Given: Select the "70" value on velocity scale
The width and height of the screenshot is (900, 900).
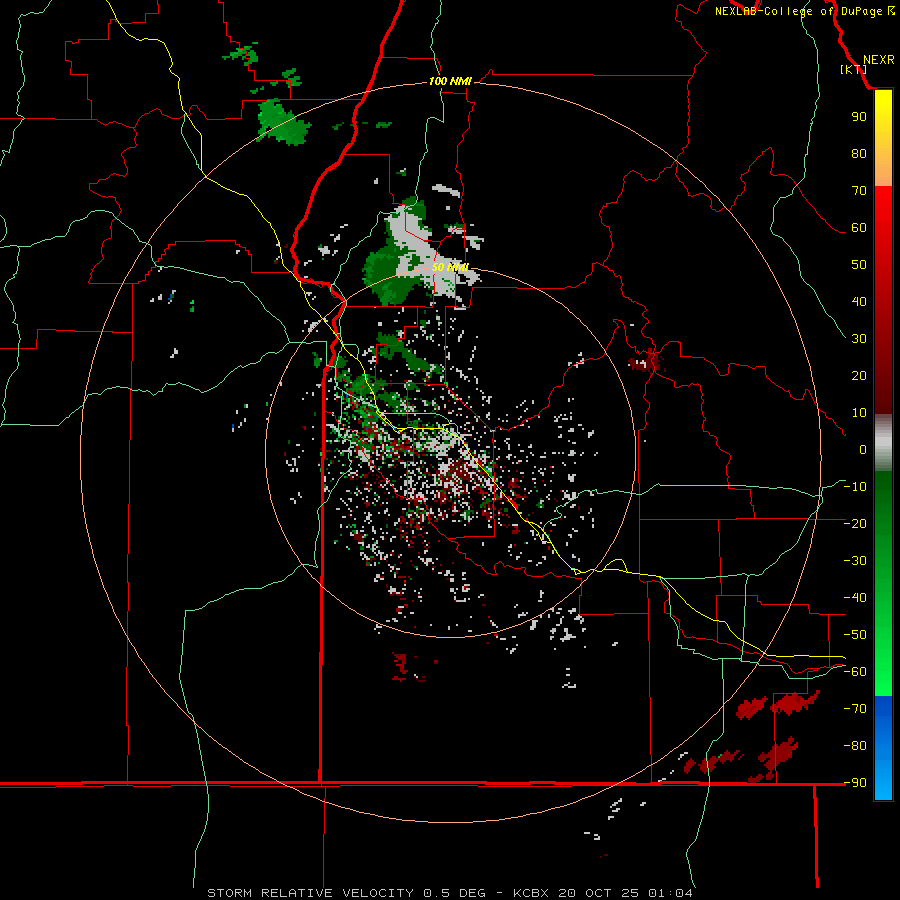Looking at the screenshot, I should pyautogui.click(x=859, y=191).
